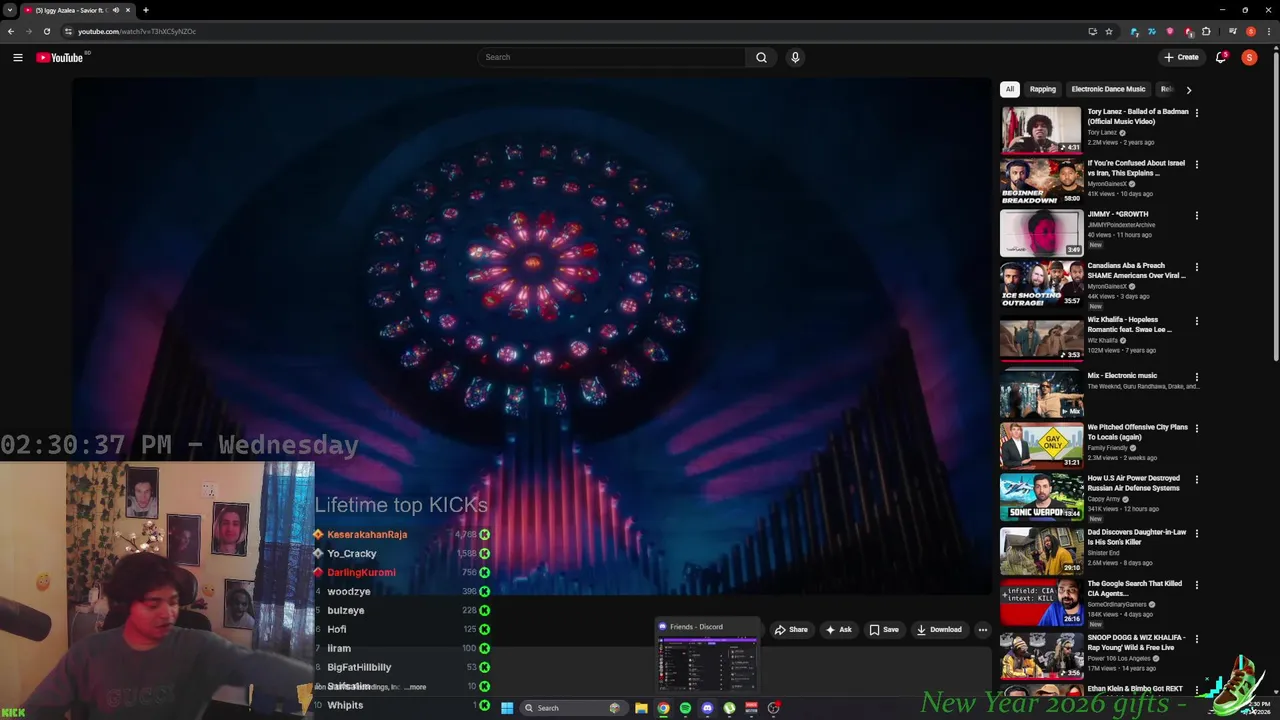Viewport: 1280px width, 720px height.
Task: Open options for Mix - Electronic music
Action: click(1196, 377)
